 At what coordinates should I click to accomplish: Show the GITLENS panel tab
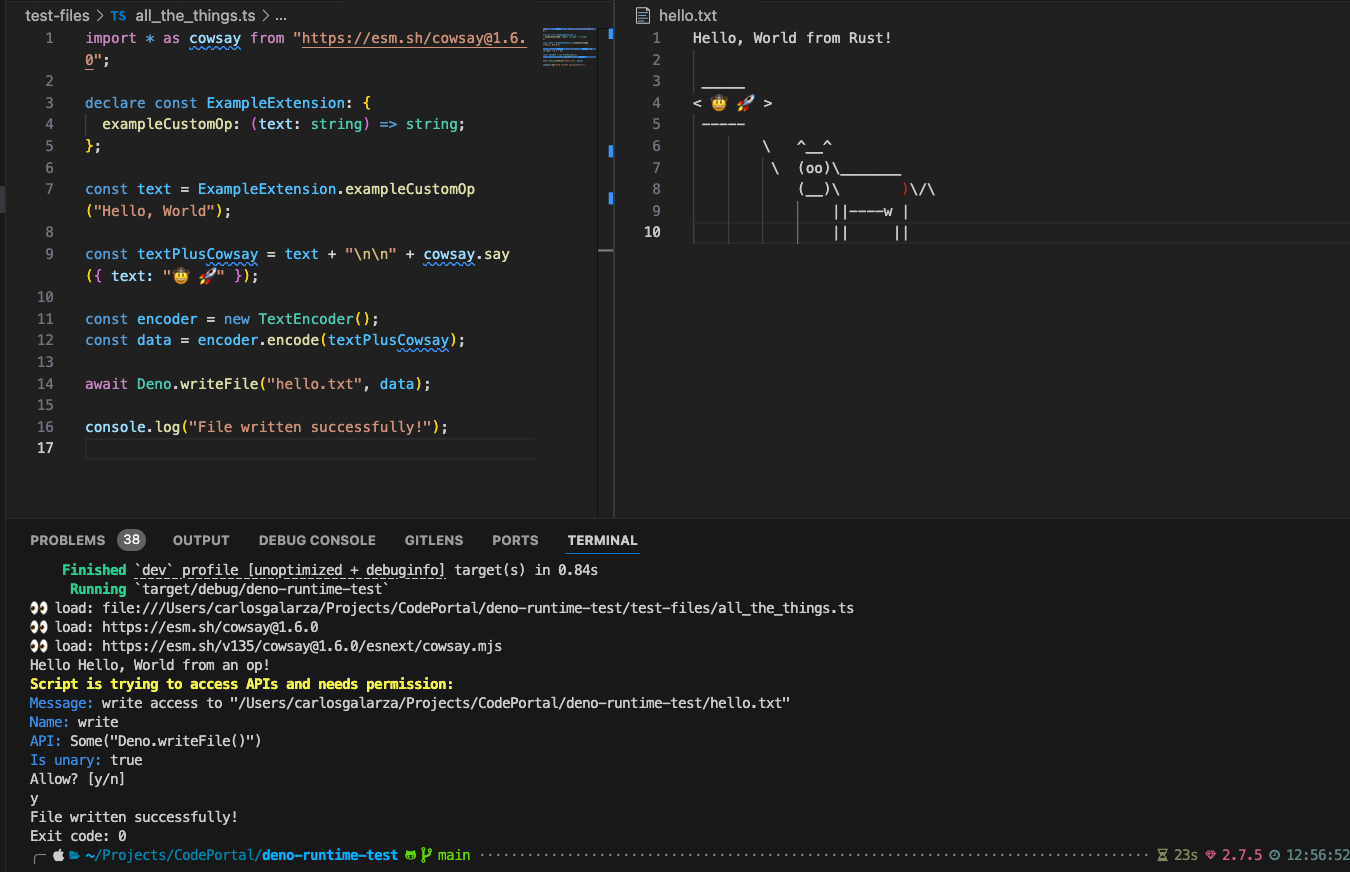(x=434, y=540)
